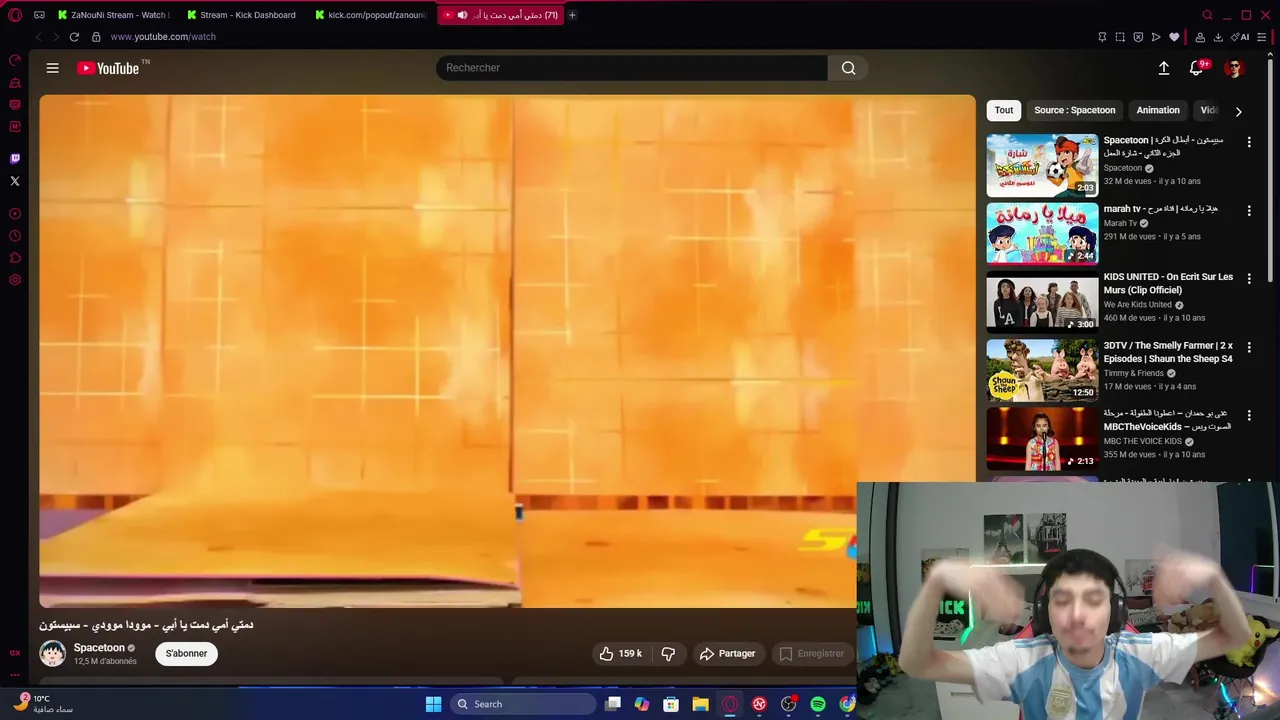Open Spotify from the taskbar

tap(818, 704)
